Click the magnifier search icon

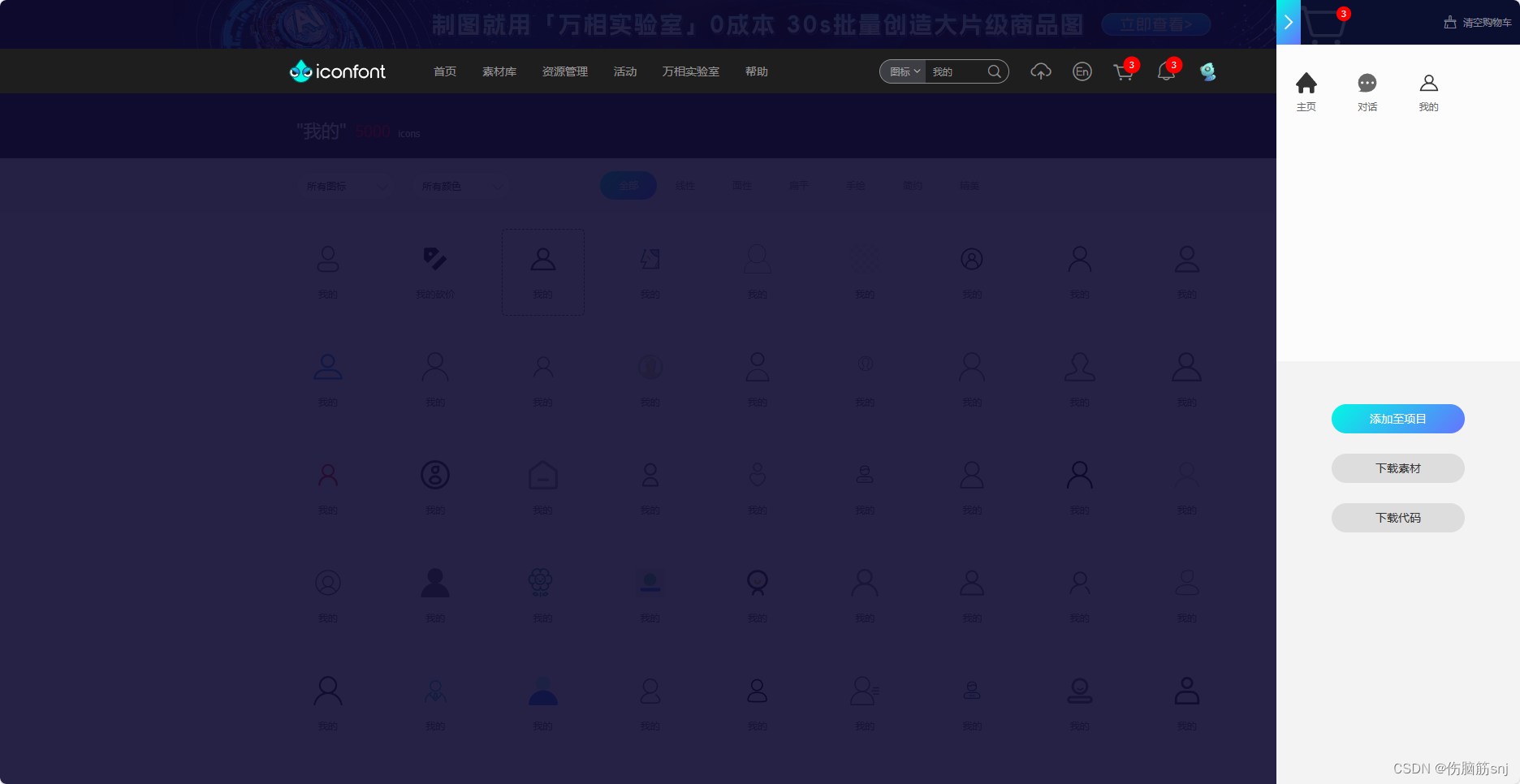point(995,71)
